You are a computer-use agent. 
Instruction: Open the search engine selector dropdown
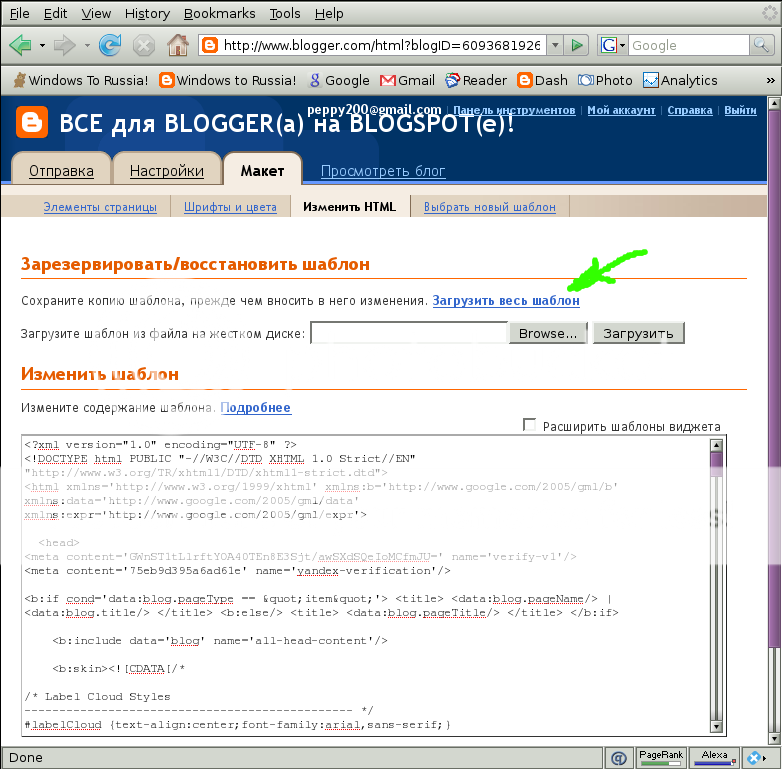(x=622, y=45)
